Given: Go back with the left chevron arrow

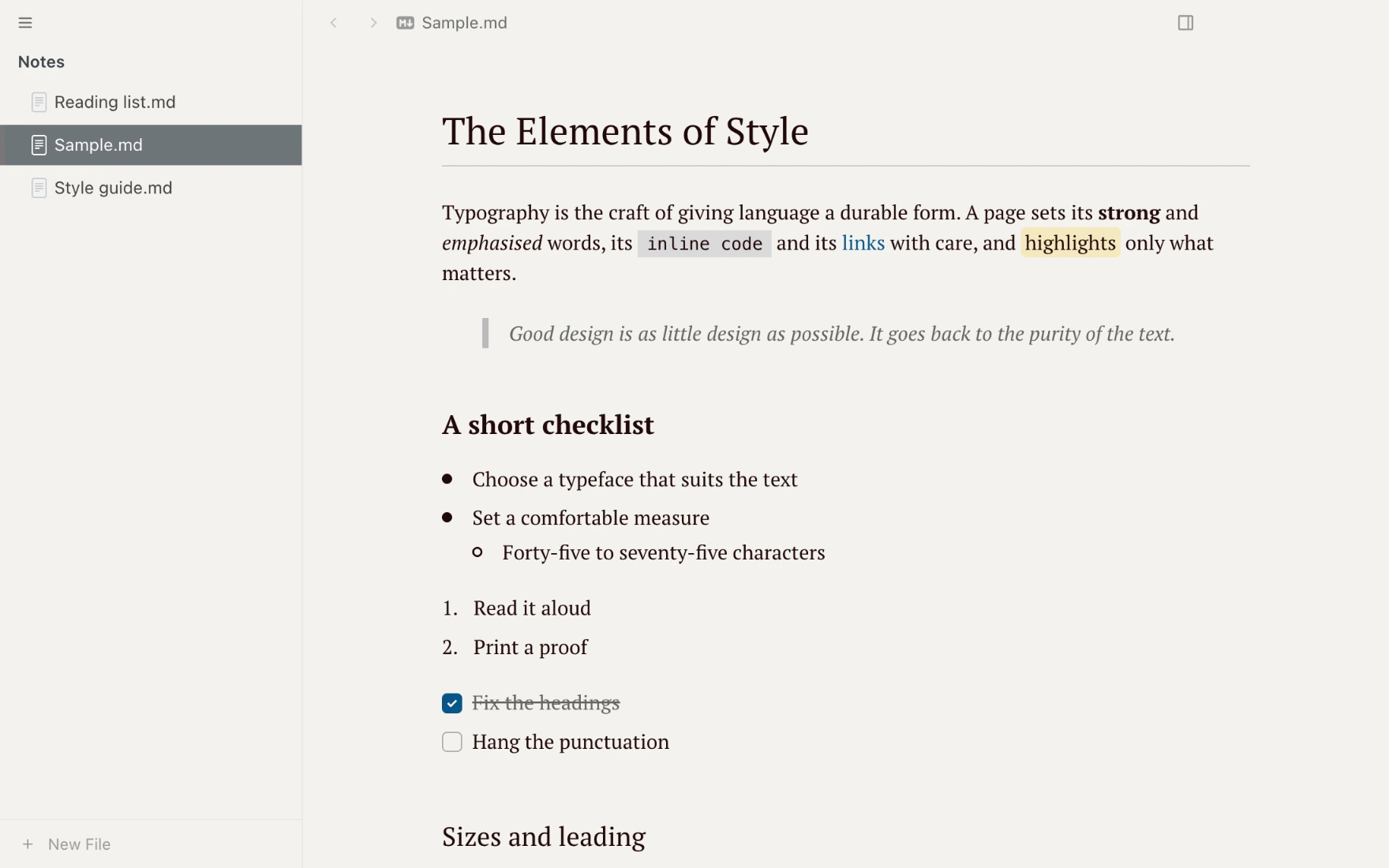Looking at the screenshot, I should tap(334, 23).
